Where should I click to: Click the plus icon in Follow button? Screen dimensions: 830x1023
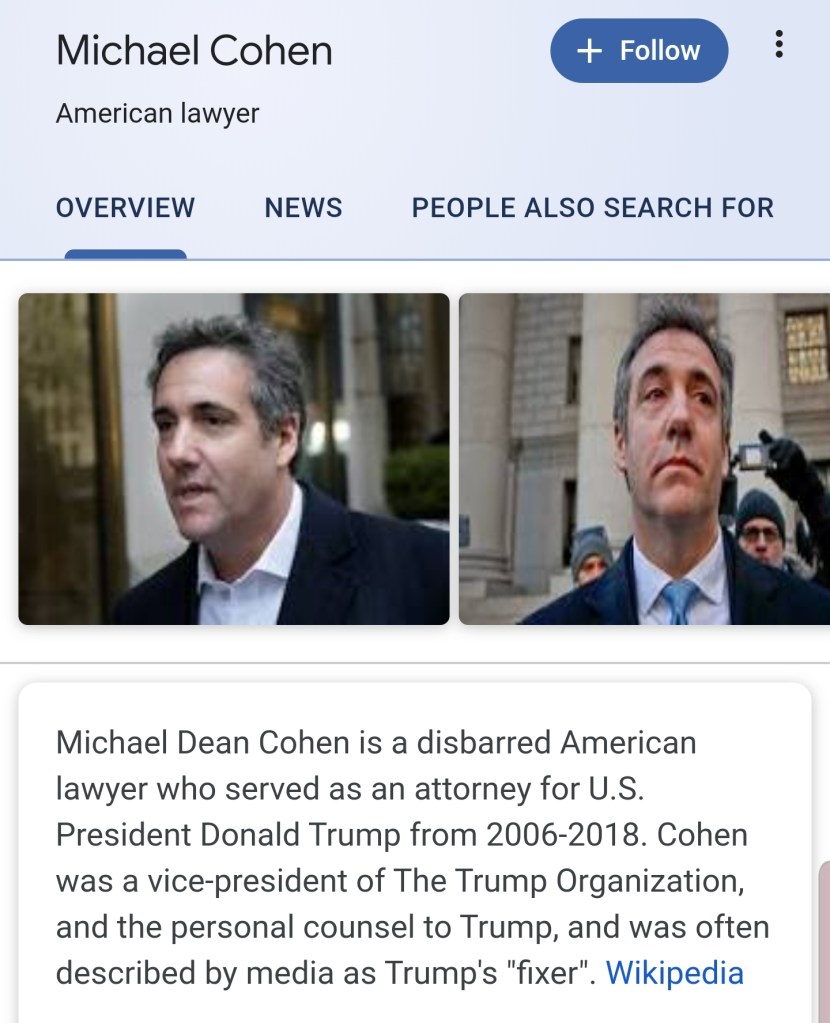pos(589,51)
